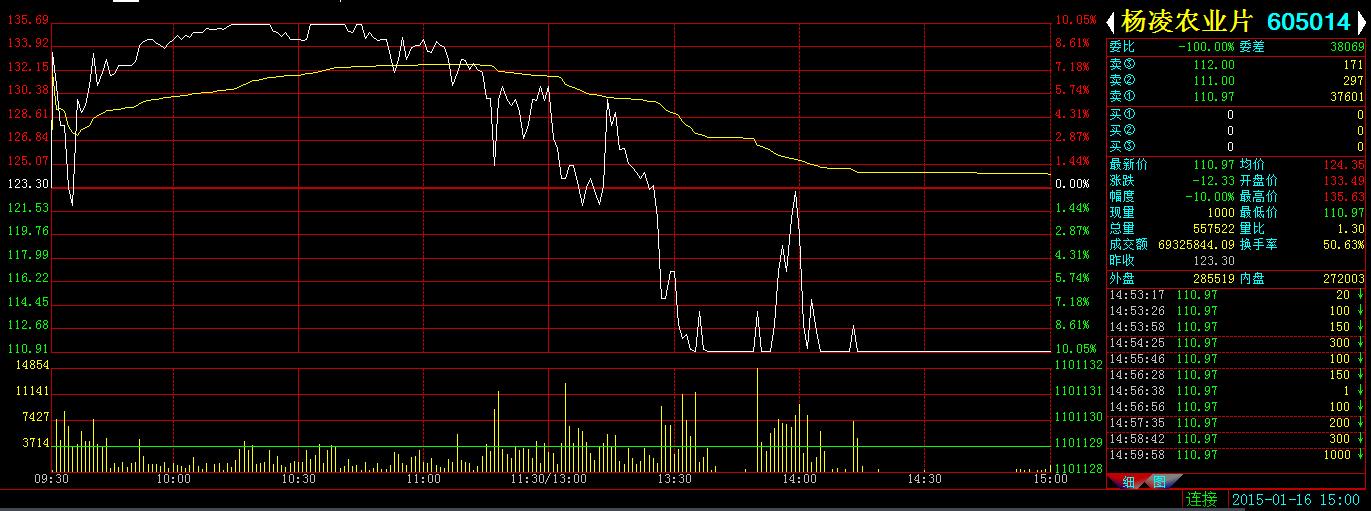Click the 2015-01-16 15:00 date readout

point(1298,499)
